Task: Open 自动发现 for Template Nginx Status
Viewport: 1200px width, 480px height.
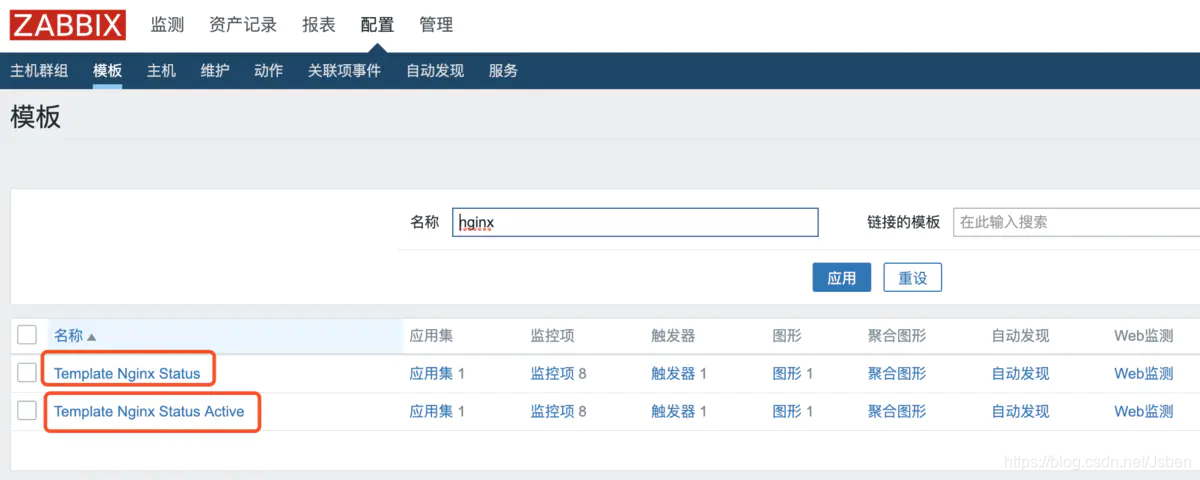Action: tap(1020, 374)
